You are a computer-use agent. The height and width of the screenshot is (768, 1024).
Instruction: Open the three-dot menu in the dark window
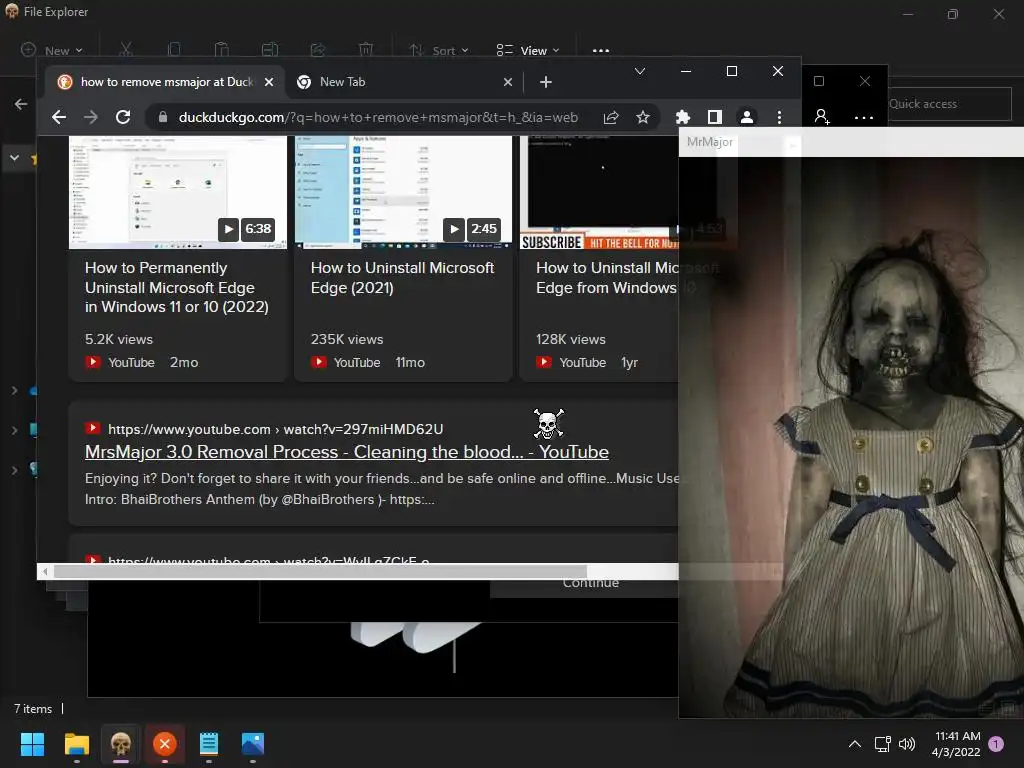pyautogui.click(x=863, y=118)
